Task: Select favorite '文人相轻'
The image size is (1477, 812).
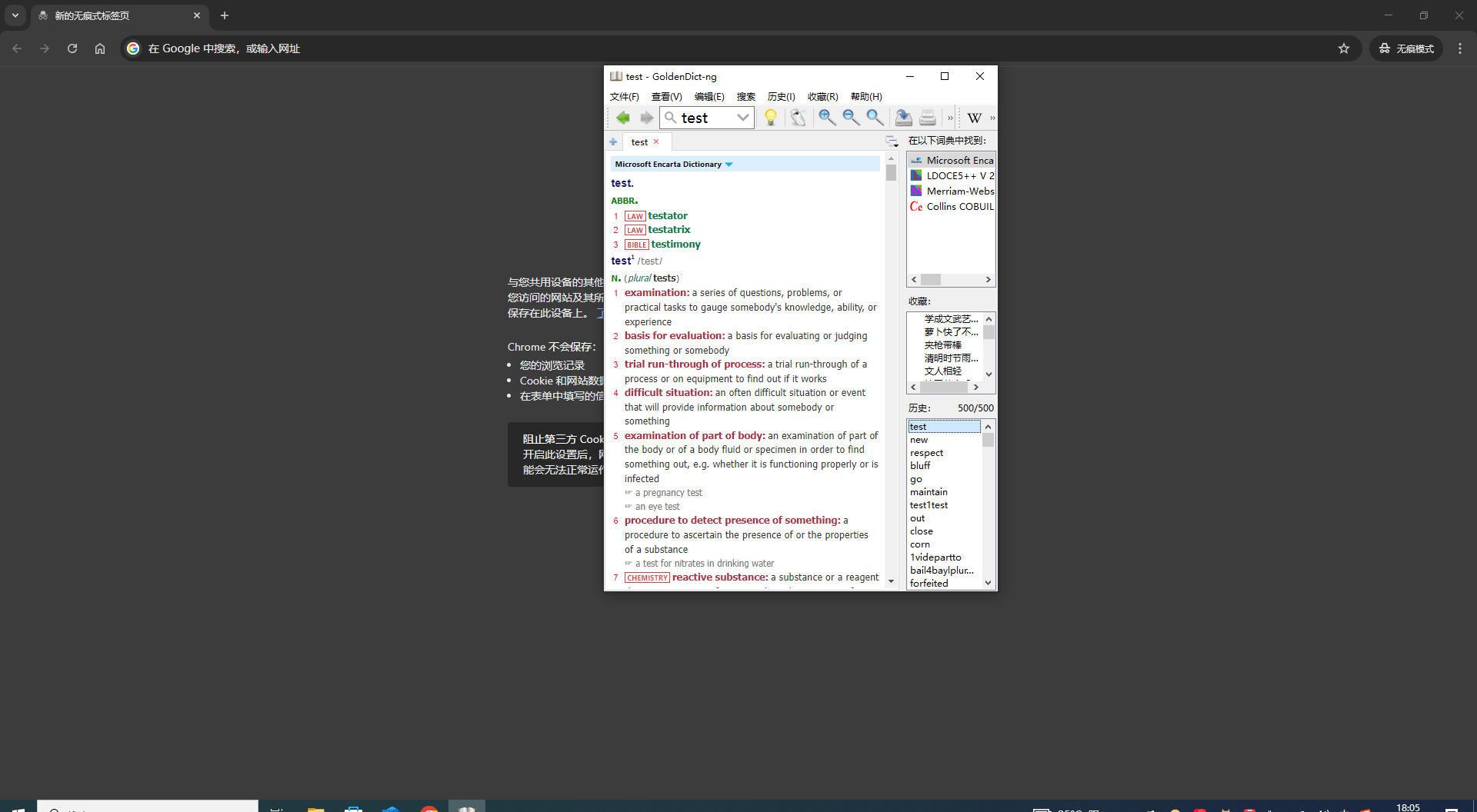Action: coord(943,371)
